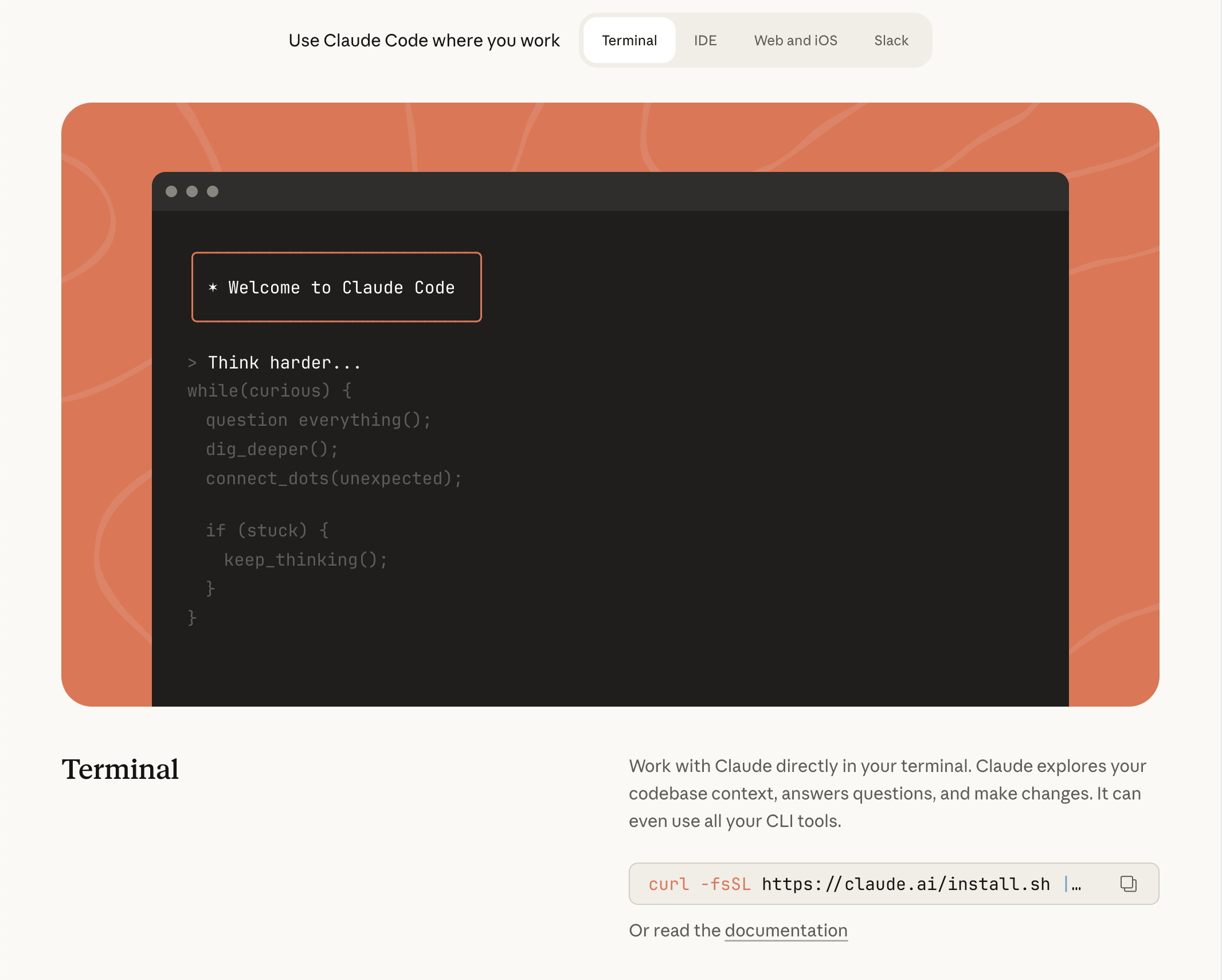This screenshot has width=1222, height=980.
Task: Click the third gray window dot
Action: click(x=213, y=191)
